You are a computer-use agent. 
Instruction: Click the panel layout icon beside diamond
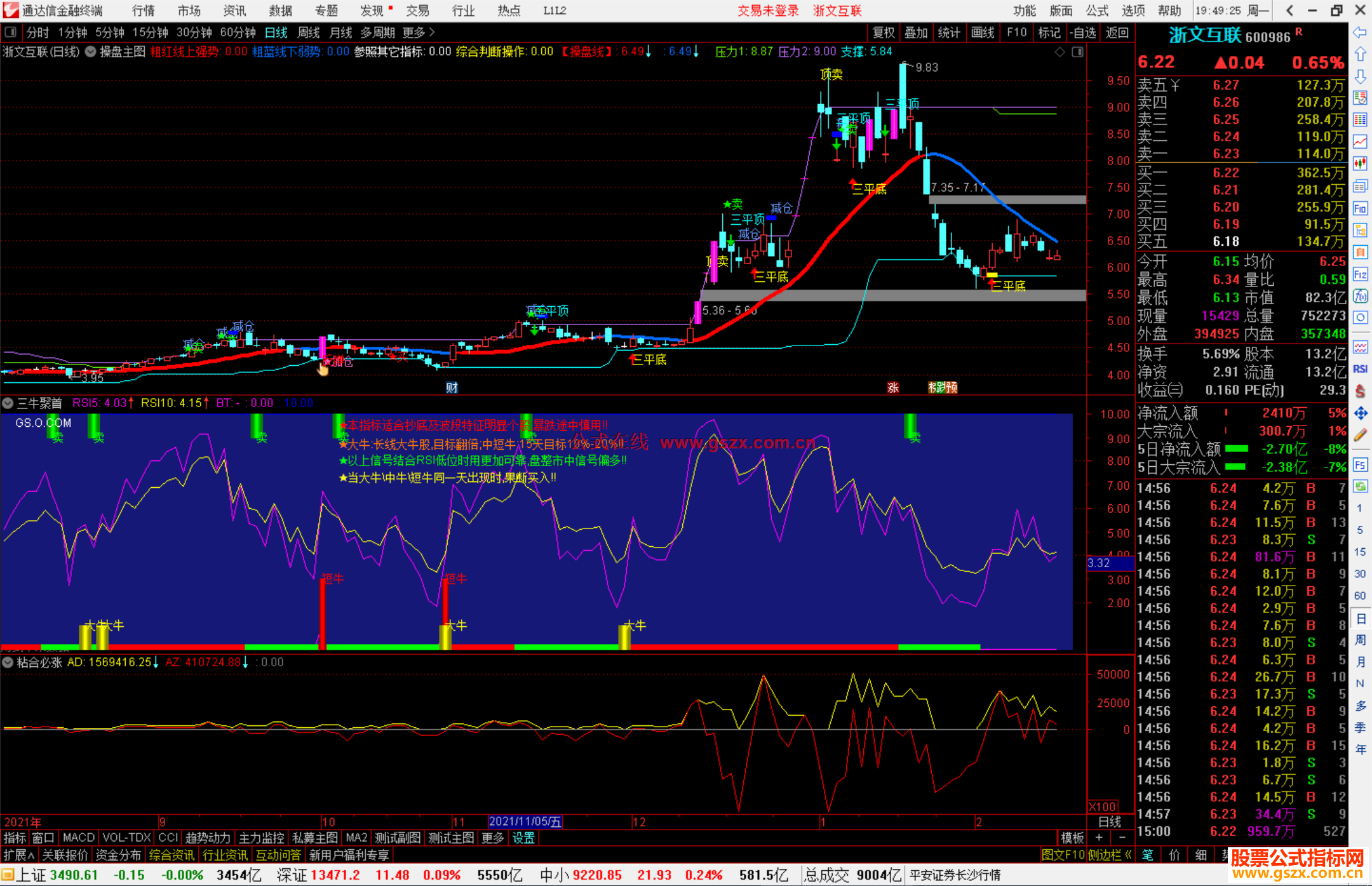coord(1077,52)
